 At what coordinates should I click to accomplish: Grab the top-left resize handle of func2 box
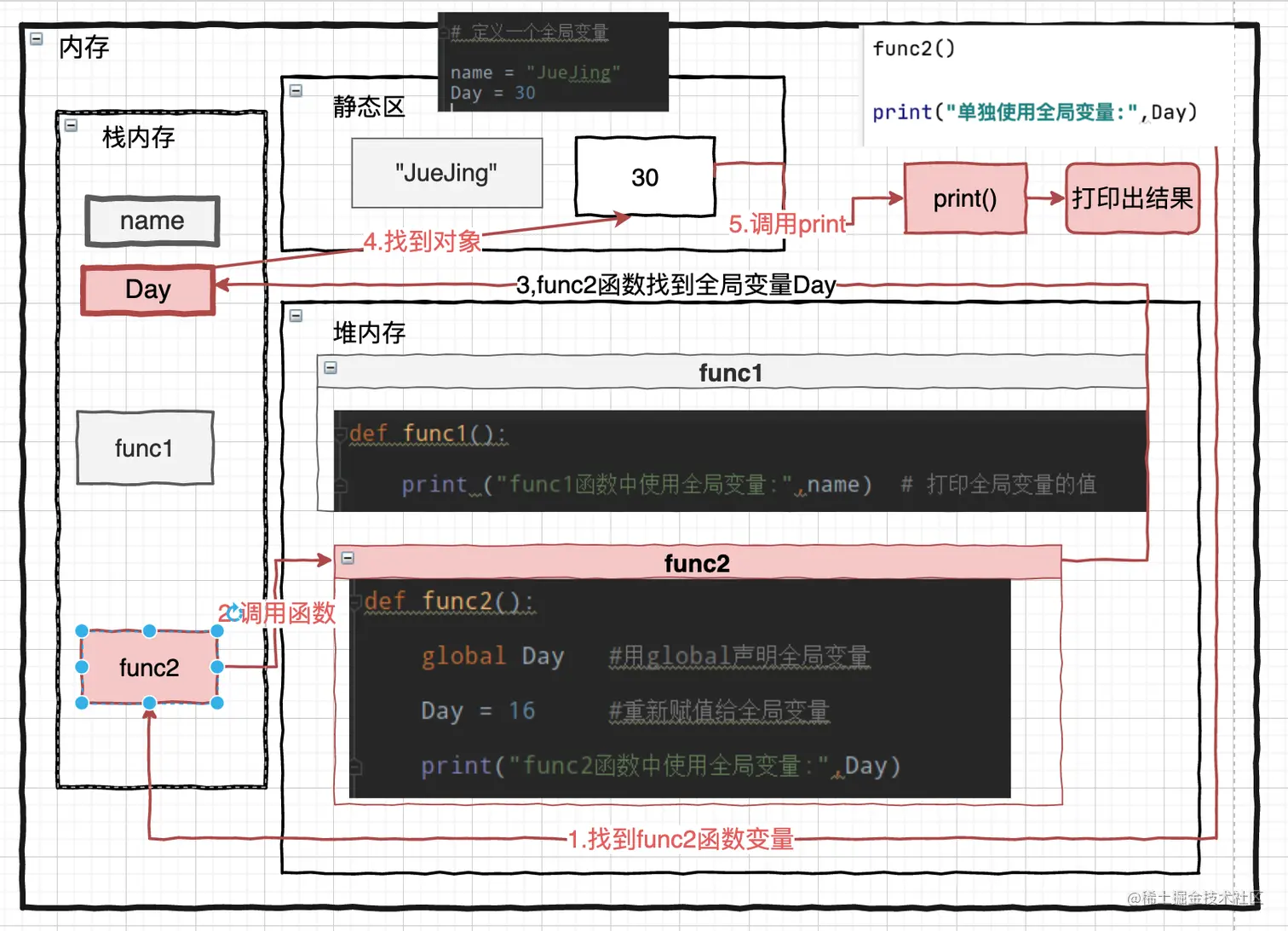(x=82, y=631)
